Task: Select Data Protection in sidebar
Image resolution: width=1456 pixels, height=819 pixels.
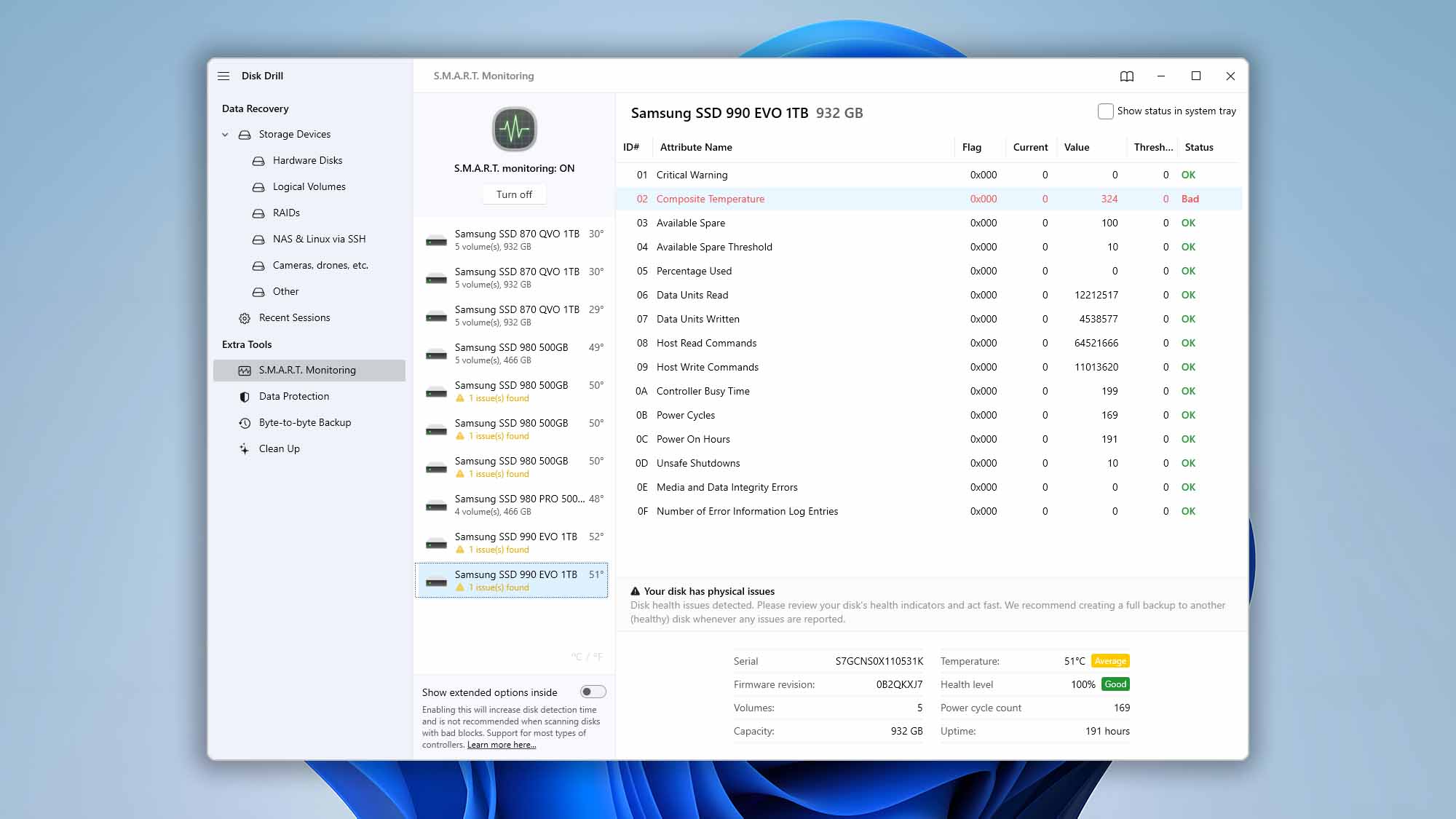Action: point(293,396)
